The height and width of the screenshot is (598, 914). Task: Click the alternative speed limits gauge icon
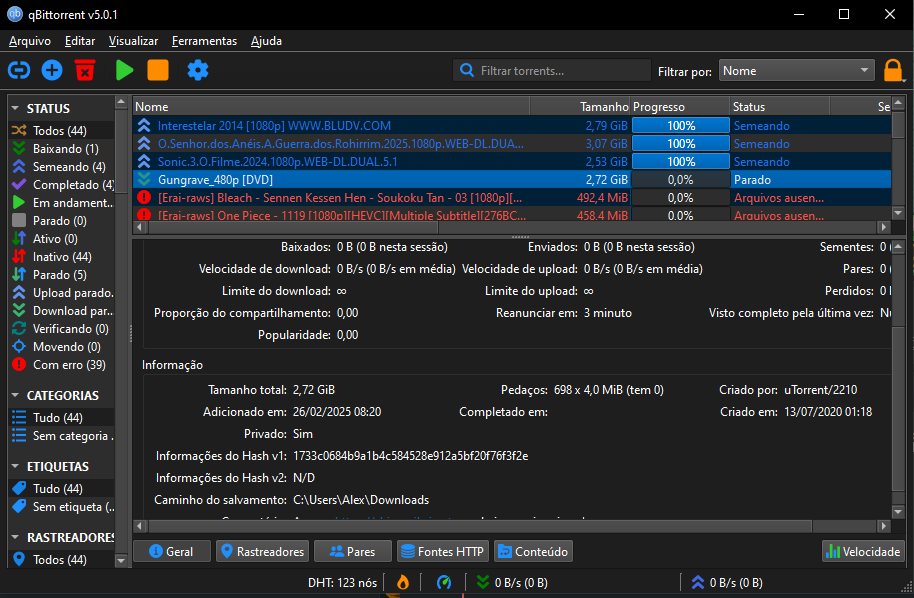(444, 582)
